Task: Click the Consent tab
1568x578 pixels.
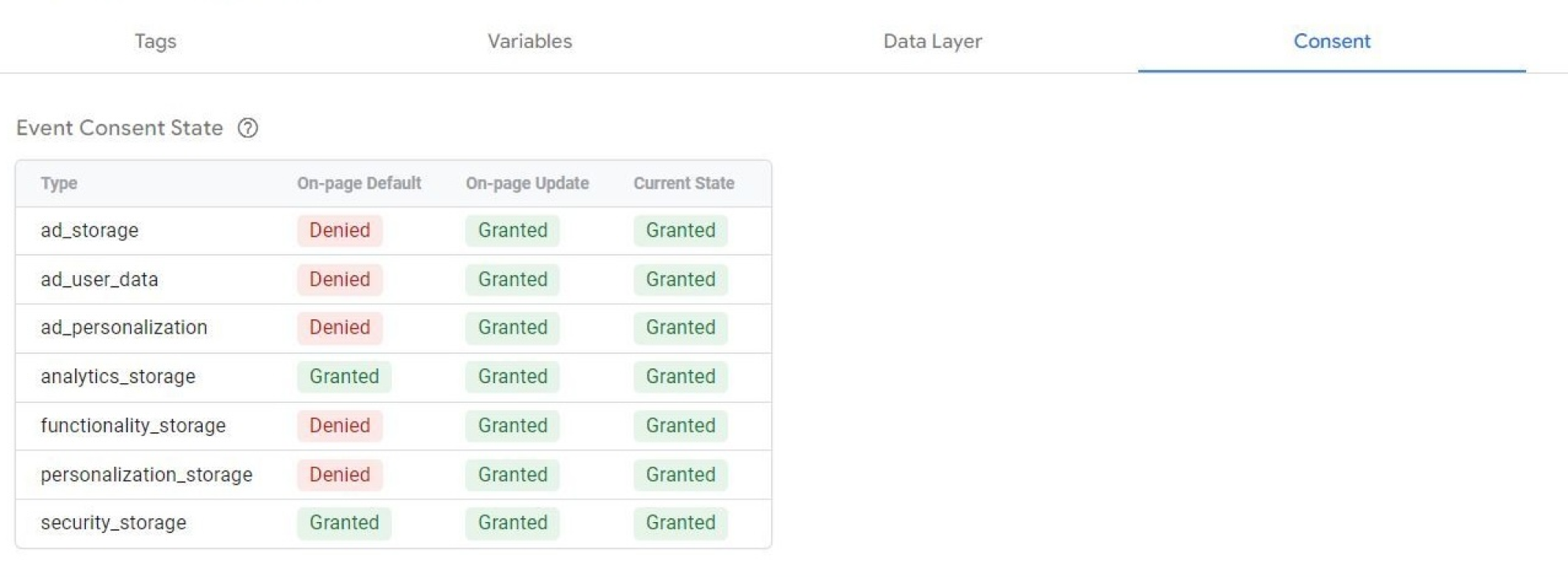Action: tap(1331, 41)
